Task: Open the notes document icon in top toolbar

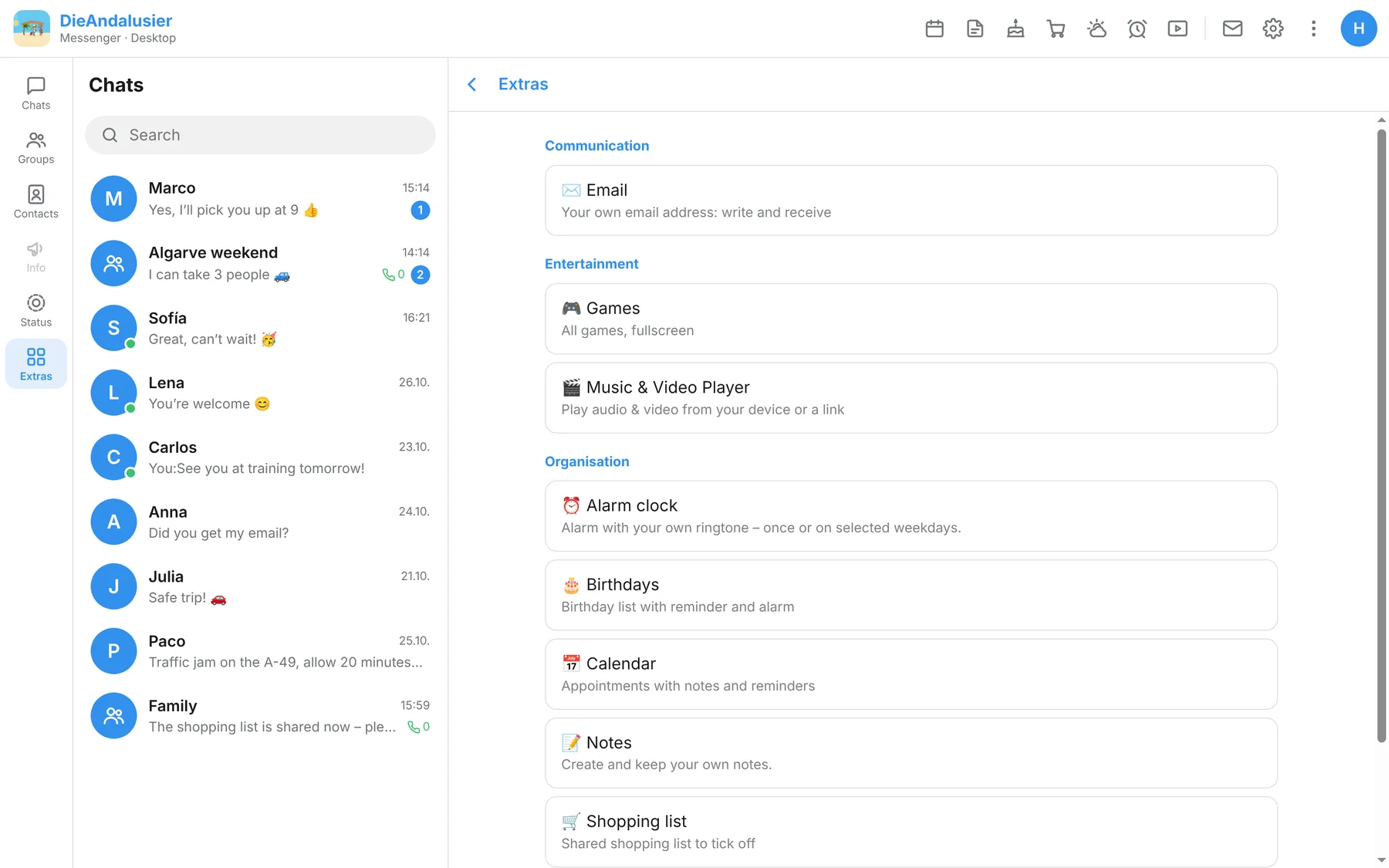Action: point(975,29)
